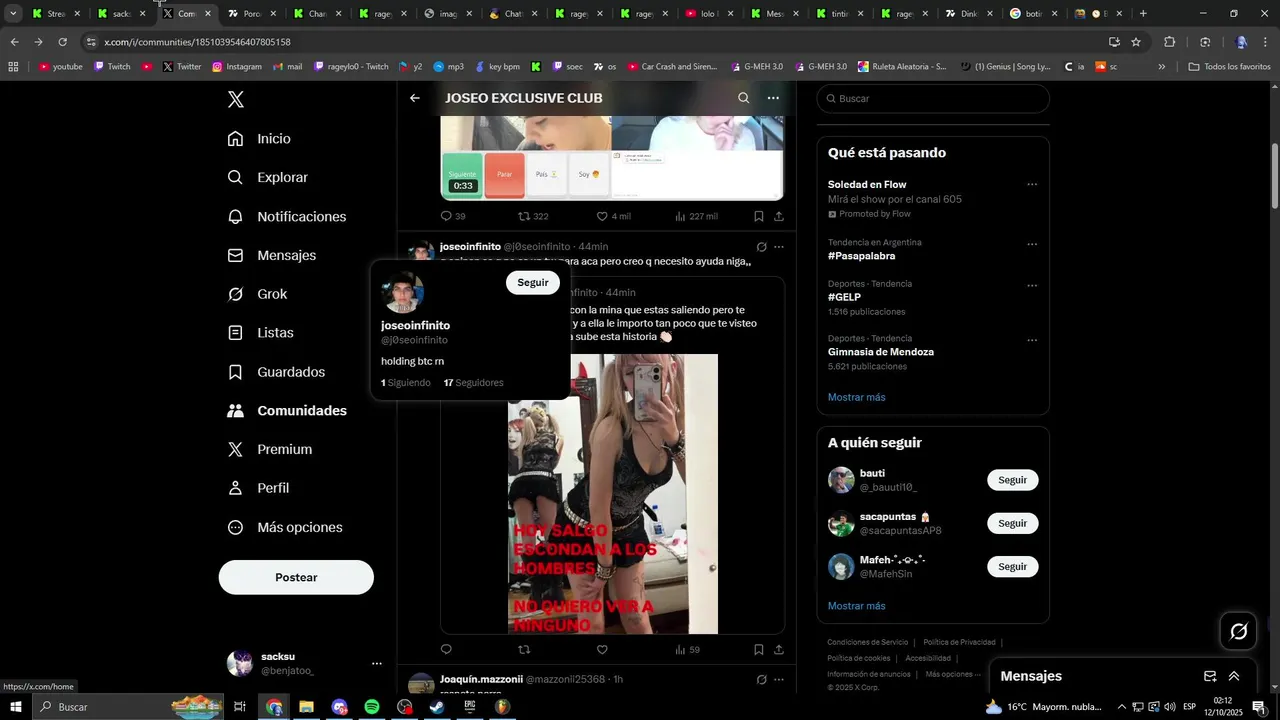Image resolution: width=1280 pixels, height=720 pixels.
Task: Open more options on joseoinfinito post
Action: pos(779,247)
